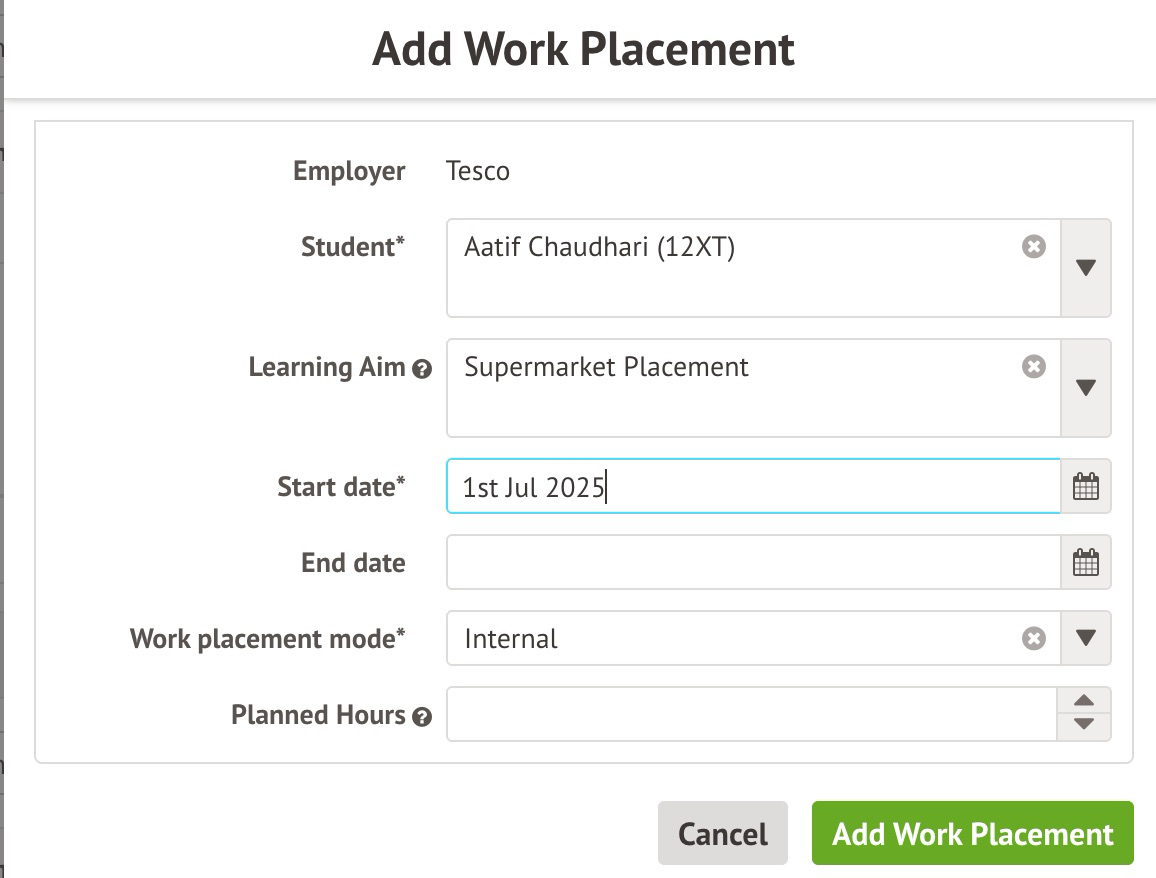1156x878 pixels.
Task: Focus the Start date field
Action: click(x=752, y=487)
